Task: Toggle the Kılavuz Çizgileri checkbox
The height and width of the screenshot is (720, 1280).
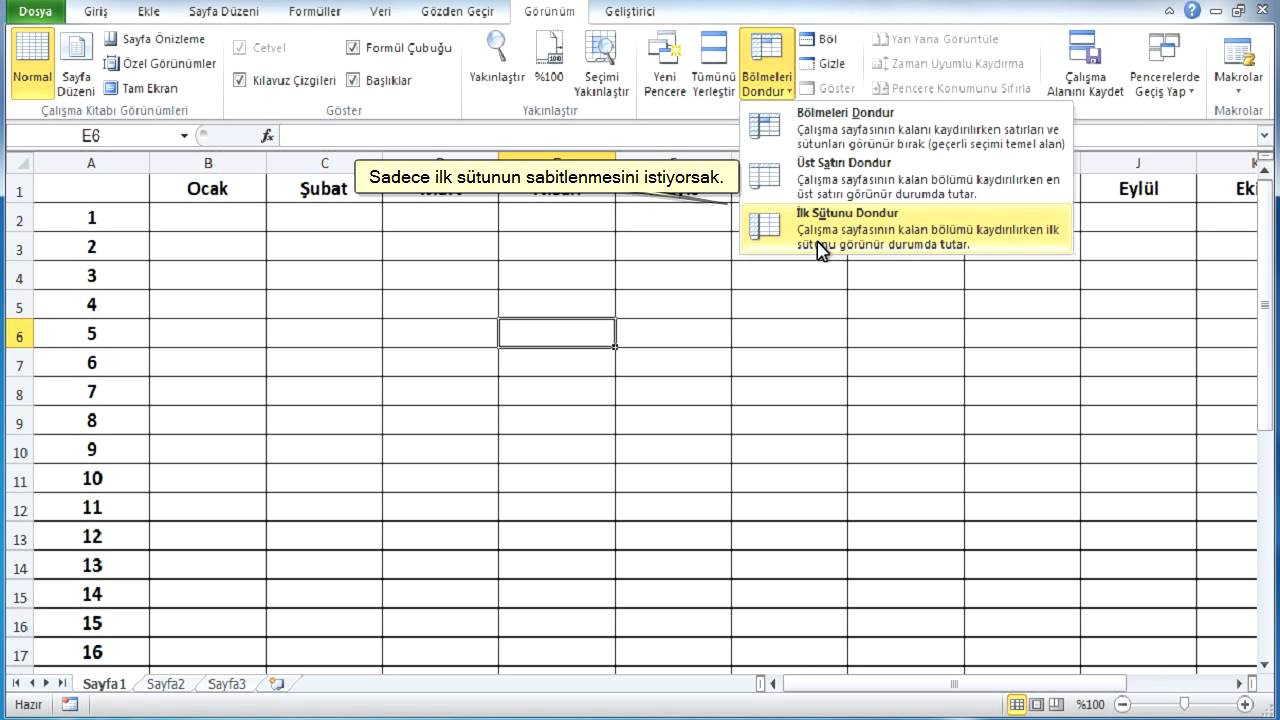Action: [x=239, y=80]
